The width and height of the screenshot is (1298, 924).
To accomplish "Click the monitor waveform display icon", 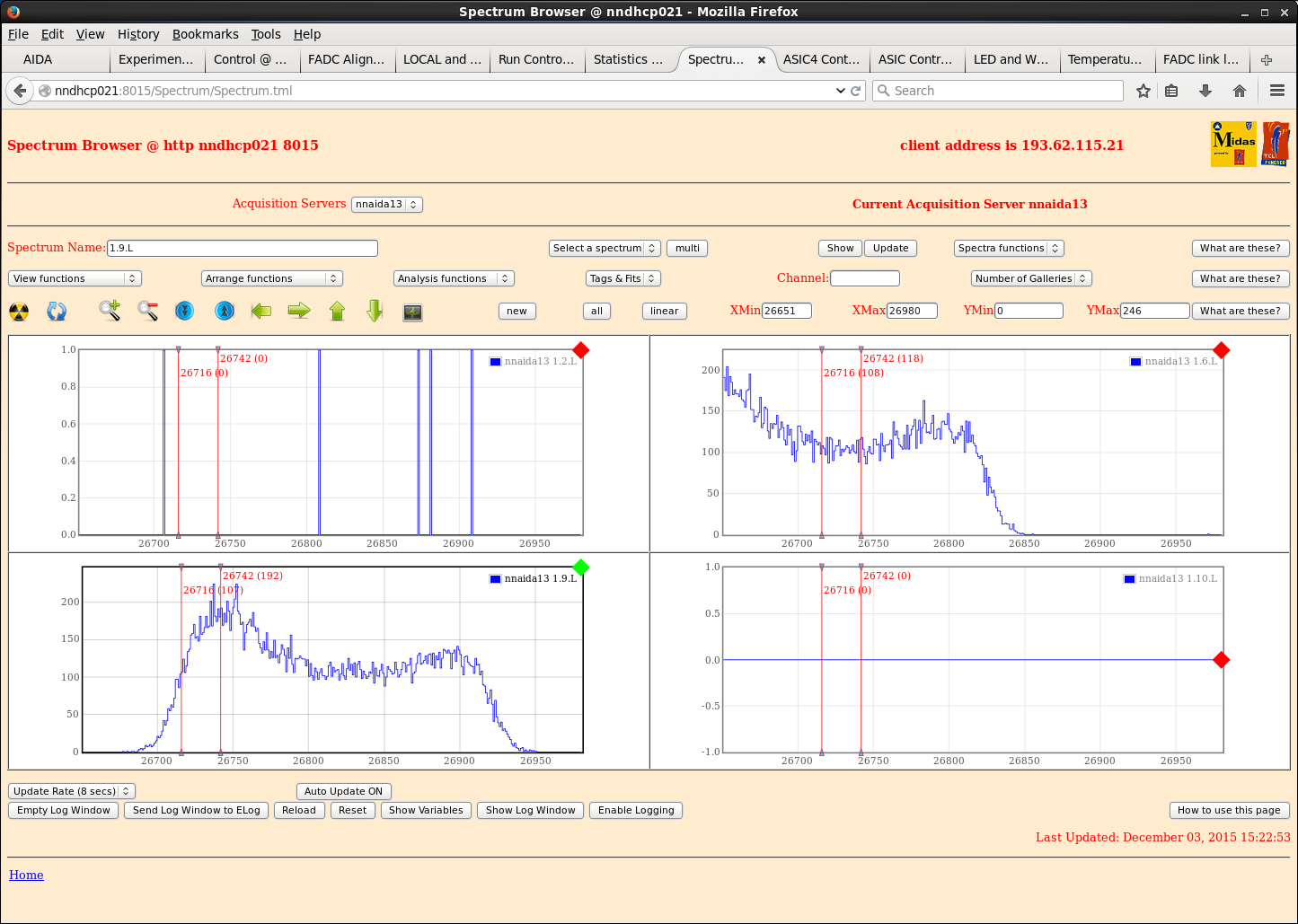I will (412, 312).
